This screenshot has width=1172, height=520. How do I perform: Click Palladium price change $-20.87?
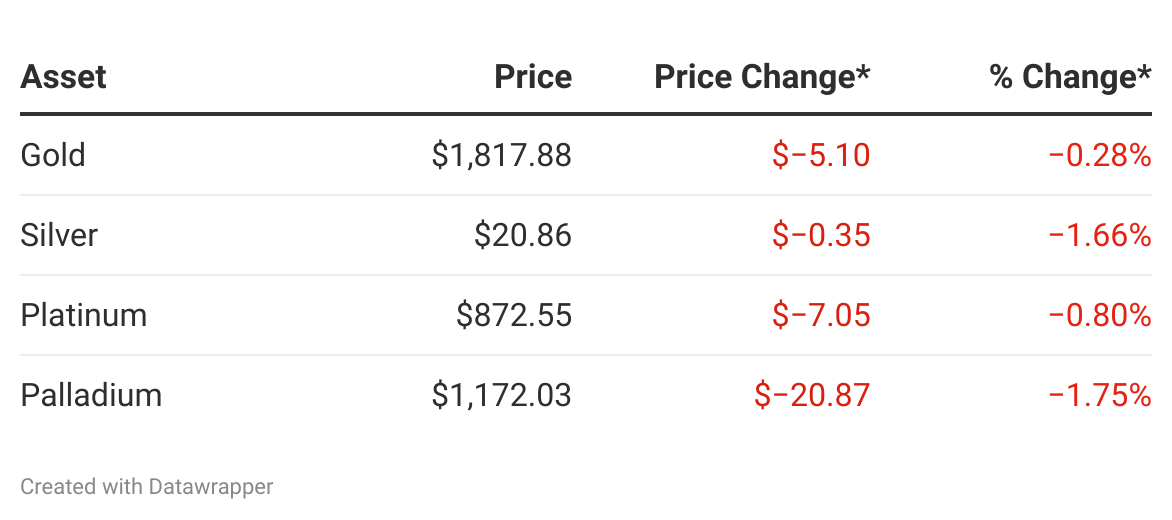(x=812, y=395)
